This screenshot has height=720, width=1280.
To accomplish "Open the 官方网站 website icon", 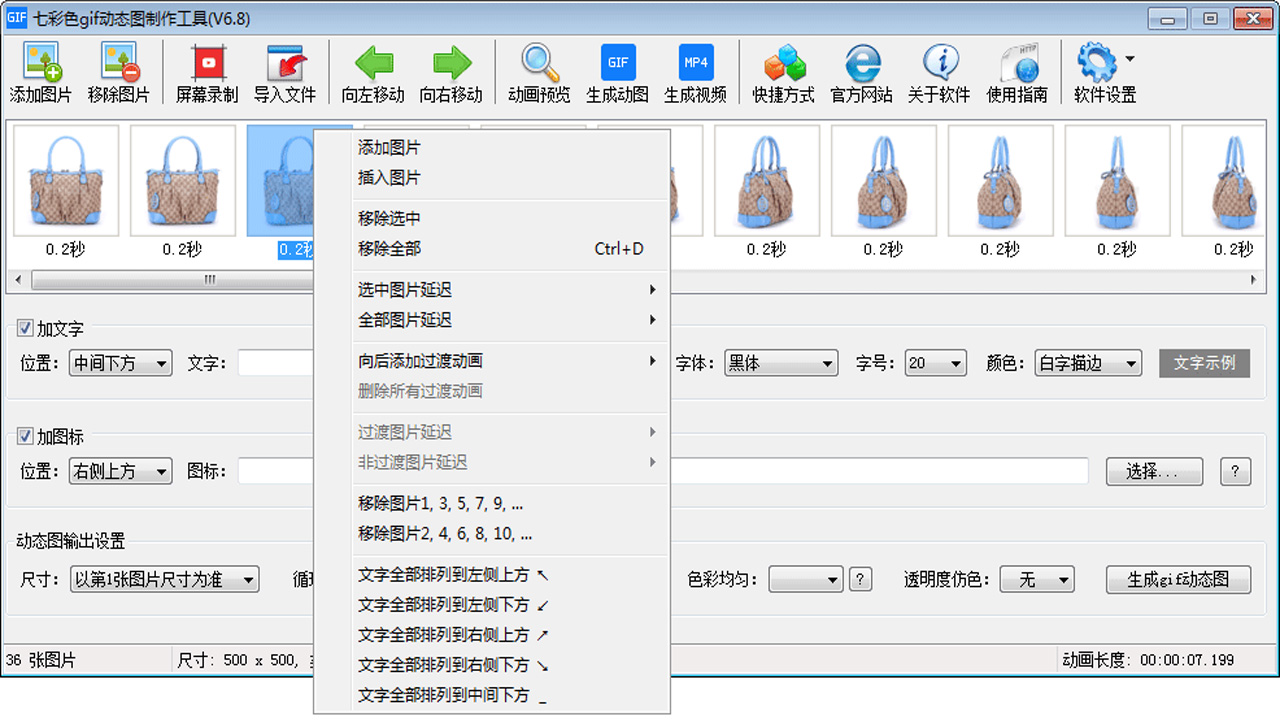I will (x=862, y=70).
